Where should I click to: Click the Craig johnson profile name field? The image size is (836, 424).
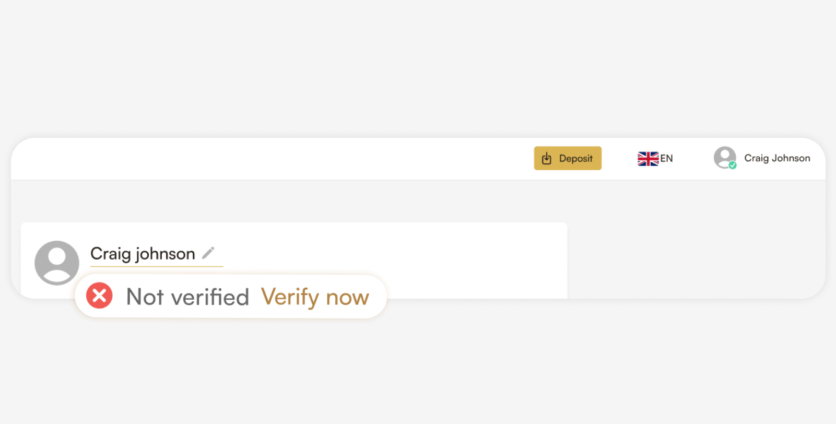[x=142, y=254]
